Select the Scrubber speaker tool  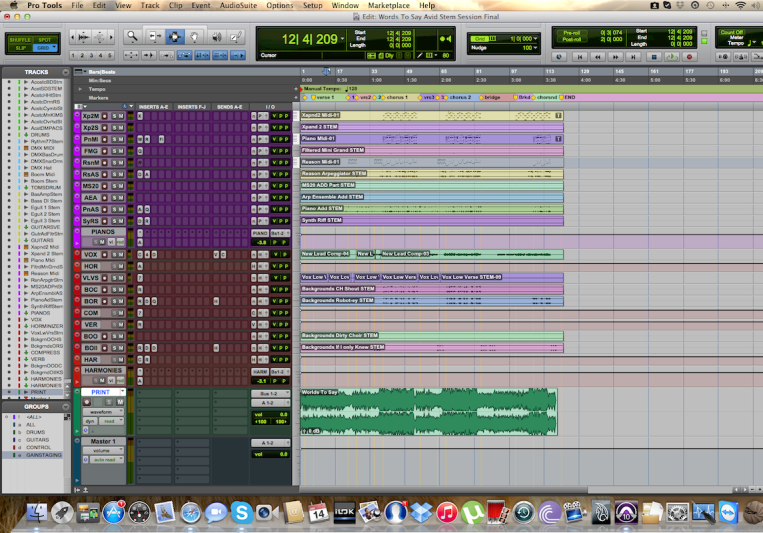click(x=217, y=37)
